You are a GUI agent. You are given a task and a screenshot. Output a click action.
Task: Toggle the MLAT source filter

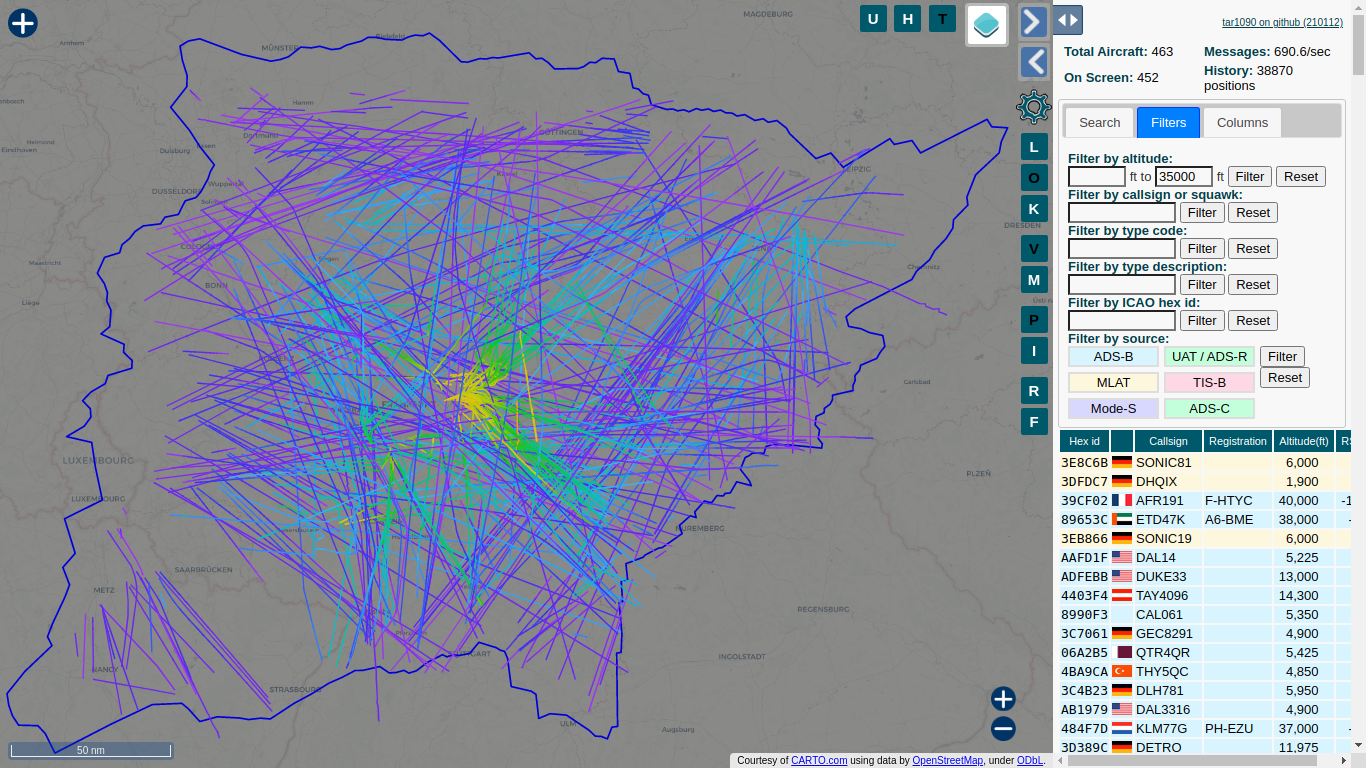click(1113, 382)
